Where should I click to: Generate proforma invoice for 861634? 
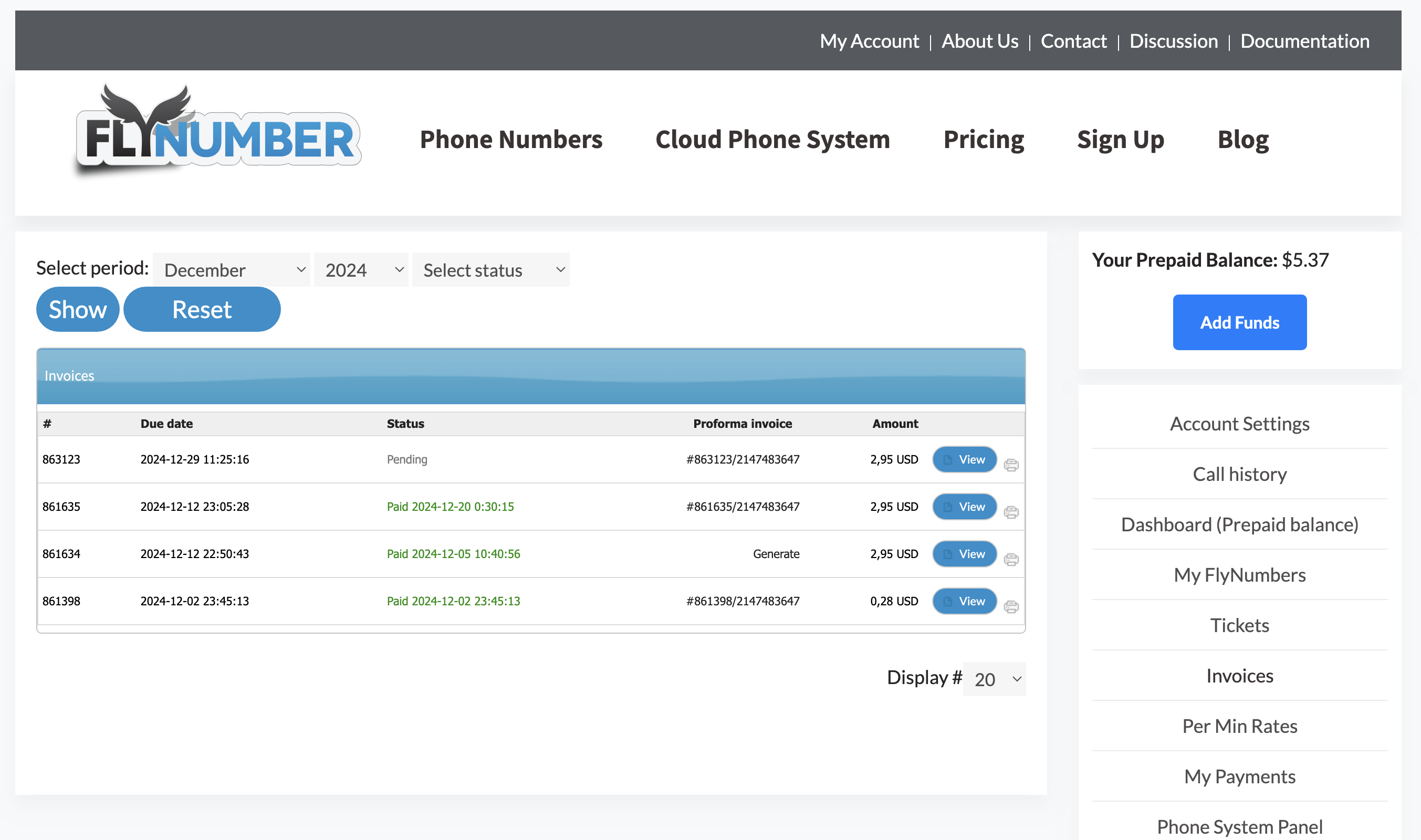point(776,553)
